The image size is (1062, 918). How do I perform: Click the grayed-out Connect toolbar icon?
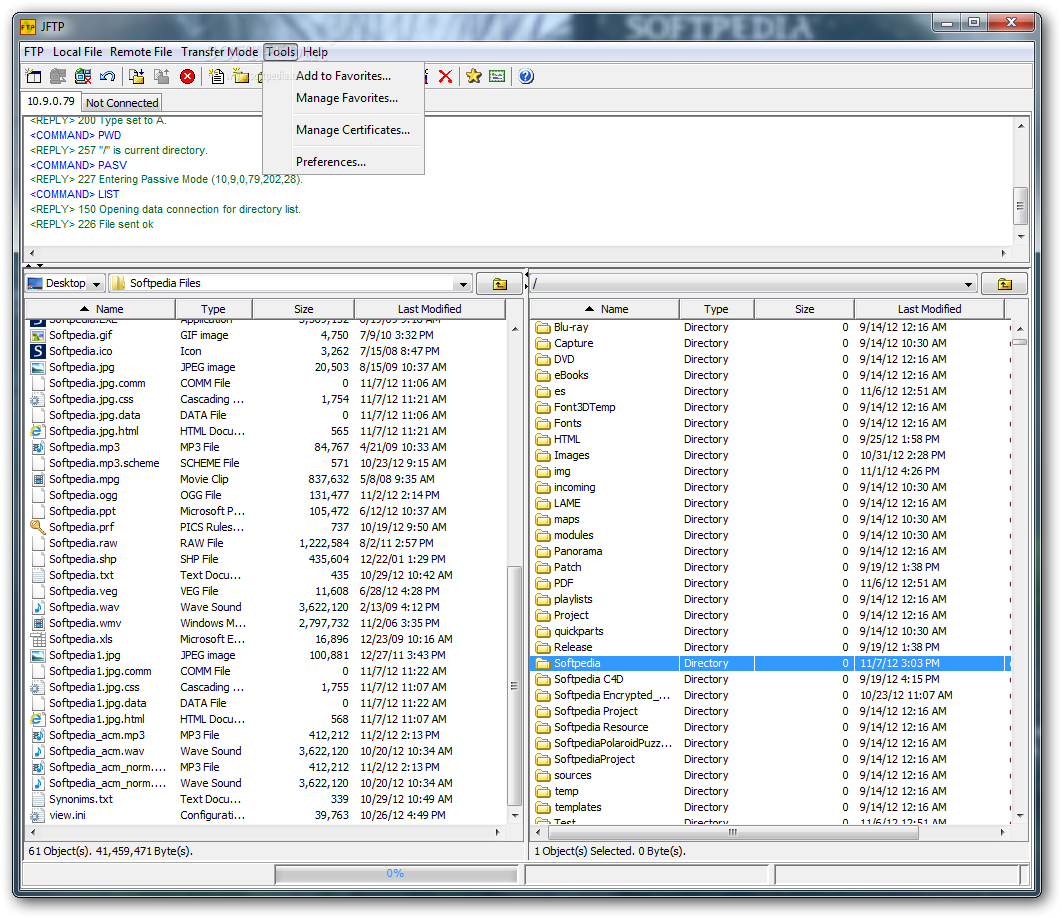pos(58,76)
